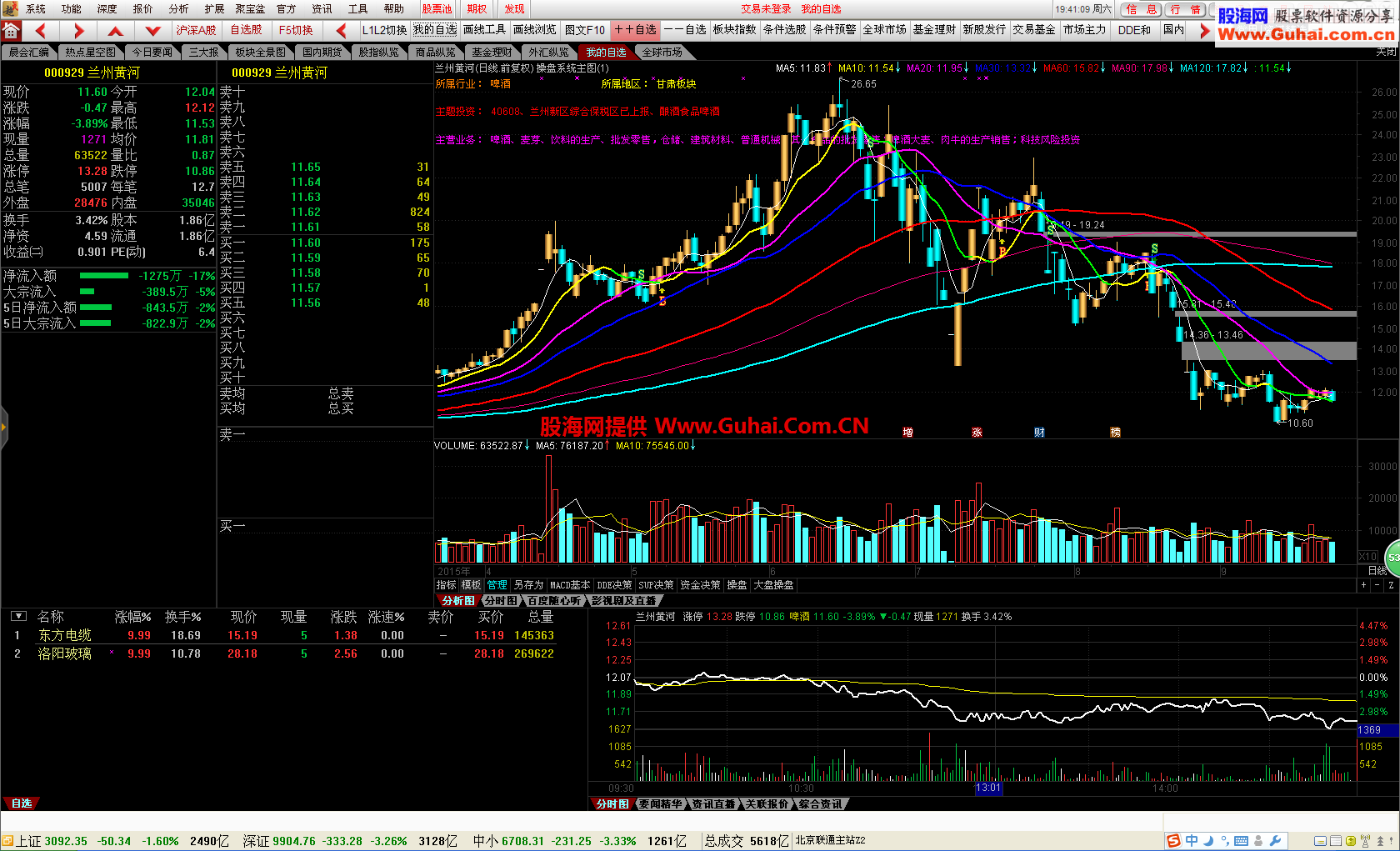Image resolution: width=1400 pixels, height=851 pixels.
Task: Switch to the 关联报价 tab below intraday chart
Action: [767, 804]
